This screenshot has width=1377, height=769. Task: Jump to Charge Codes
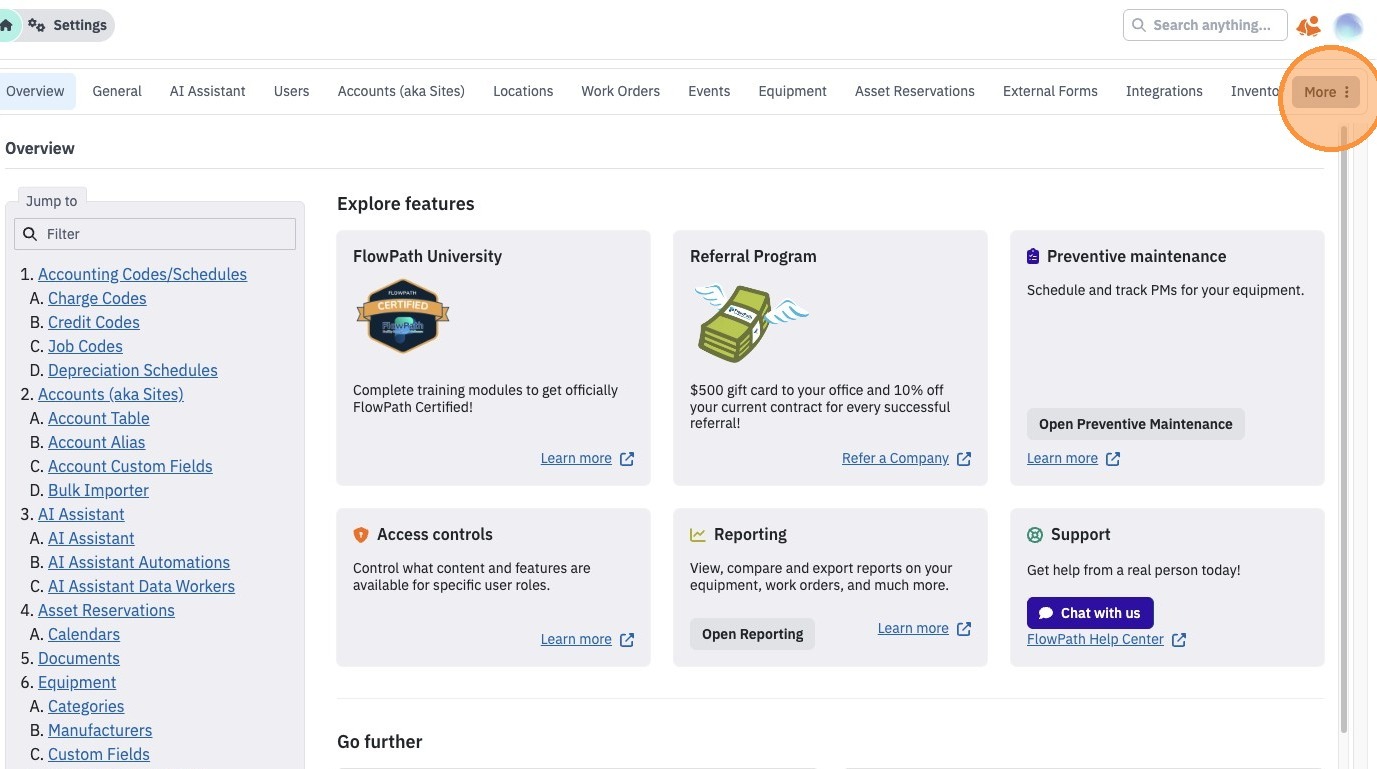tap(97, 298)
